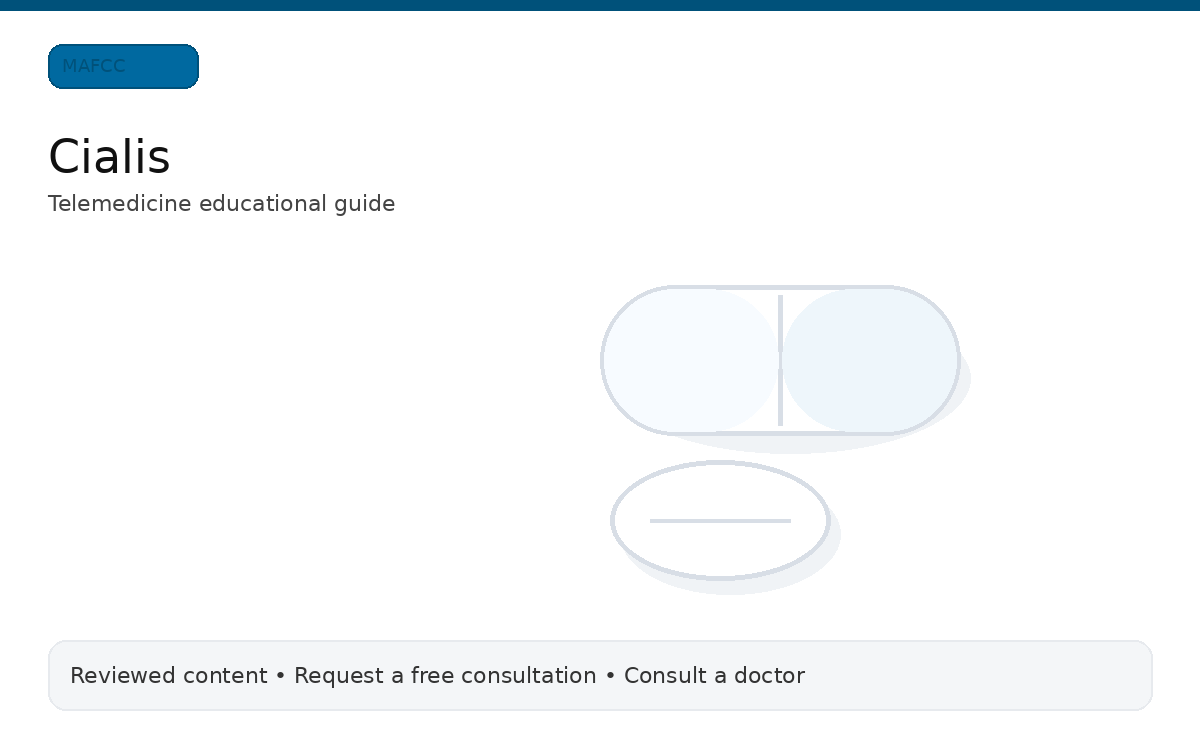The height and width of the screenshot is (750, 1200).
Task: Click the Reviewed content label
Action: point(168,676)
